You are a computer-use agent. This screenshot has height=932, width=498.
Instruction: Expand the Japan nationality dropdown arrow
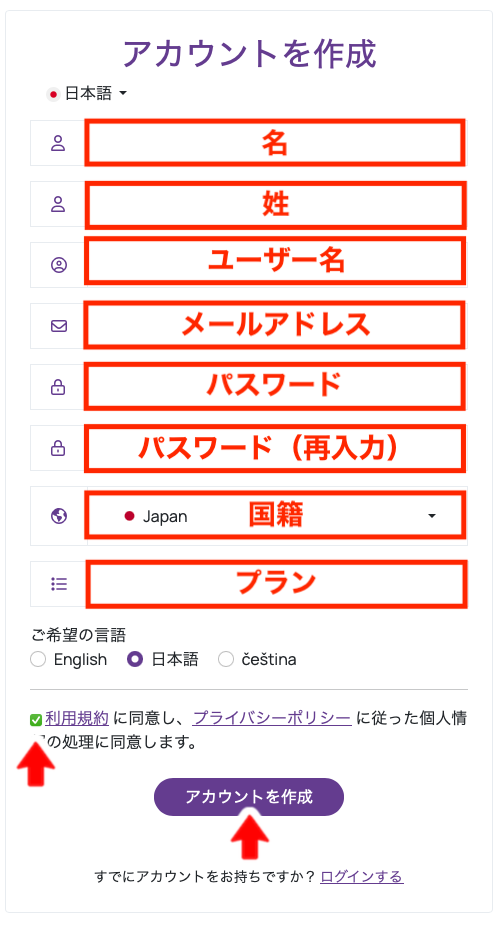pyautogui.click(x=432, y=516)
